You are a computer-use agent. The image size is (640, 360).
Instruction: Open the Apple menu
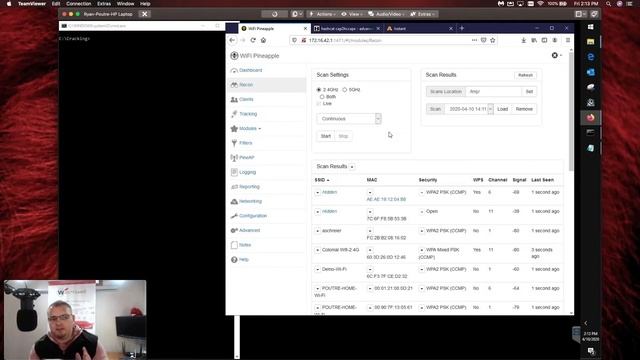click(x=9, y=4)
